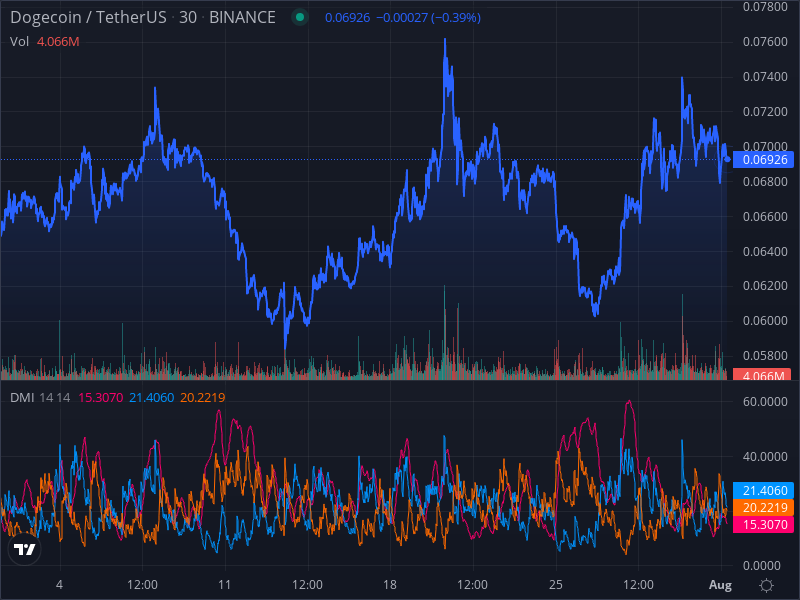
Task: Click the current price tag 0.06926 on axis
Action: coord(764,160)
